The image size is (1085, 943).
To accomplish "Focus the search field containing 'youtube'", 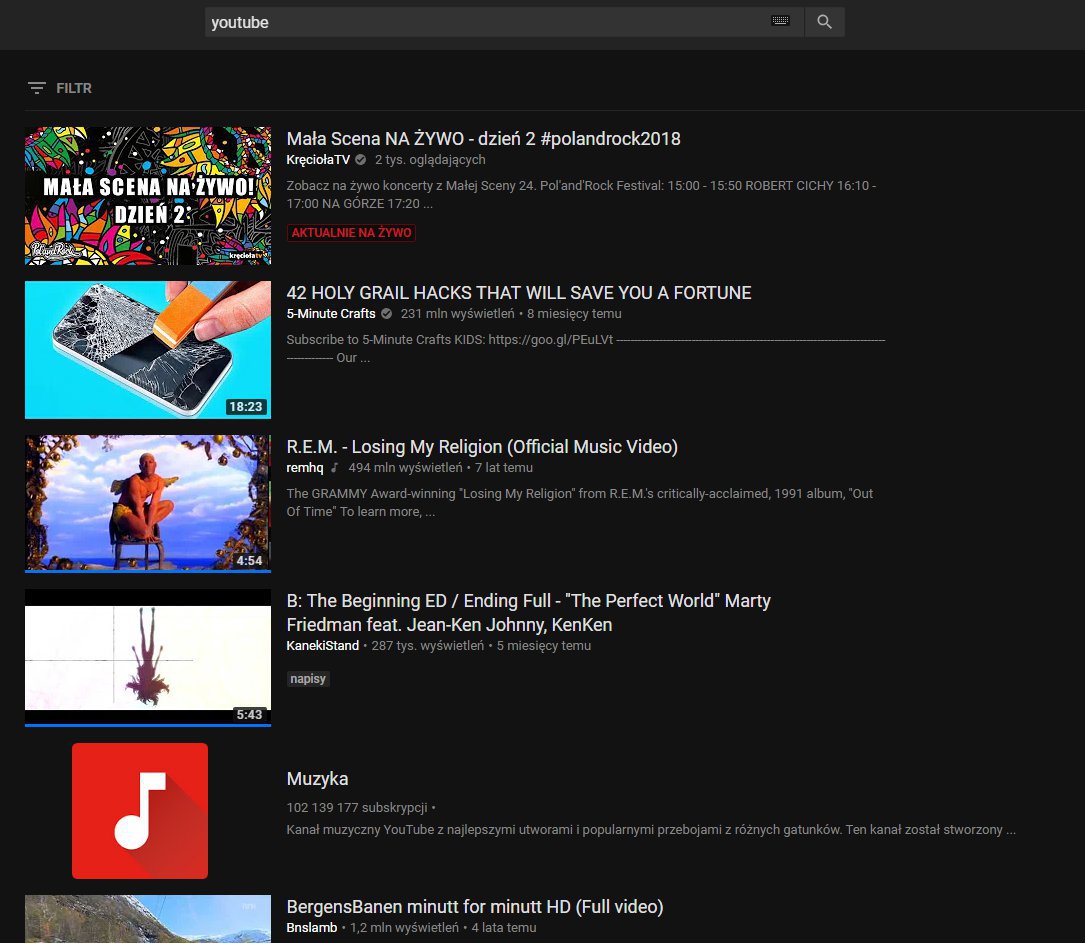I will point(504,22).
